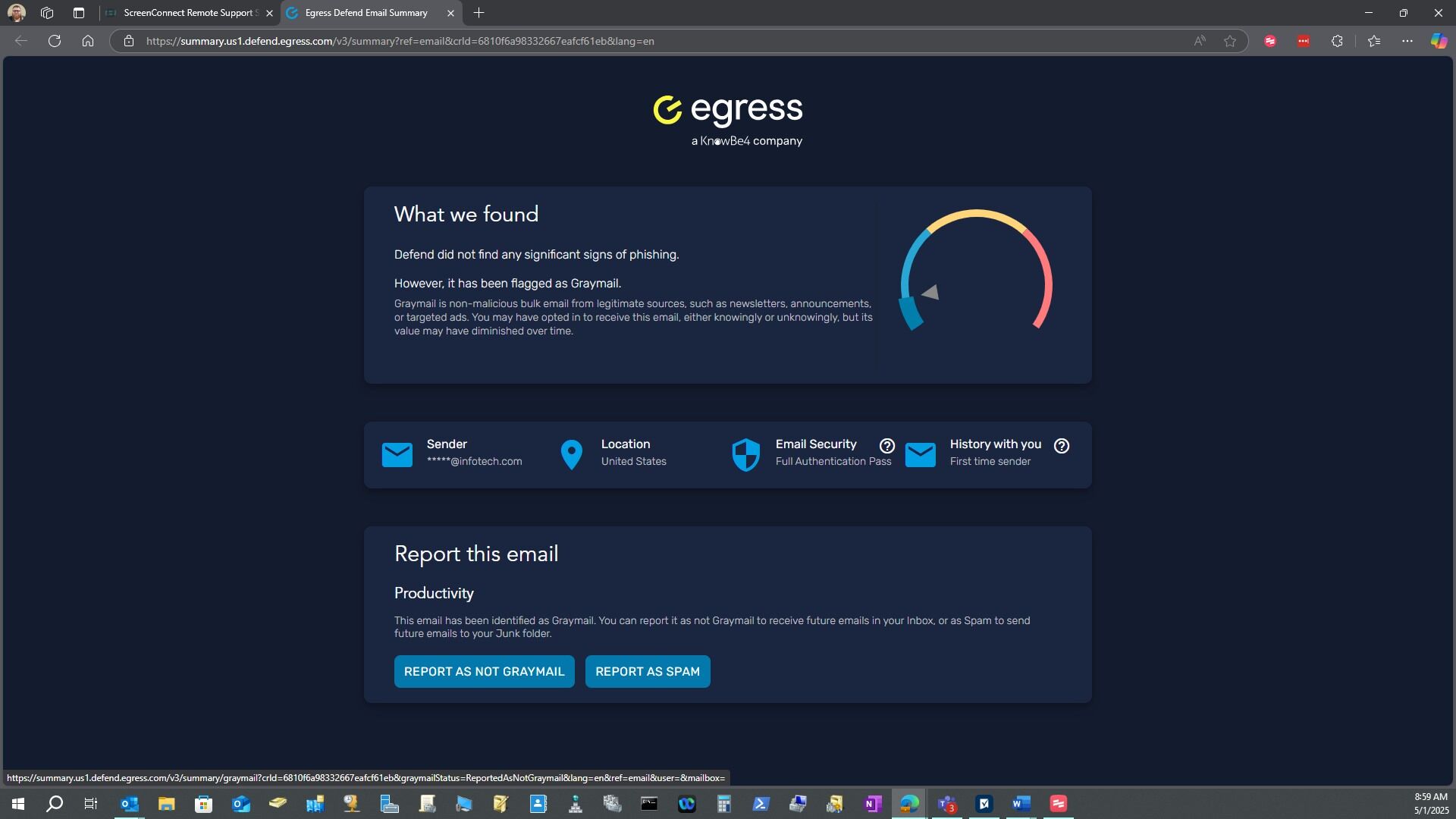Open the Copilot sidebar icon
The width and height of the screenshot is (1456, 819).
1439,41
